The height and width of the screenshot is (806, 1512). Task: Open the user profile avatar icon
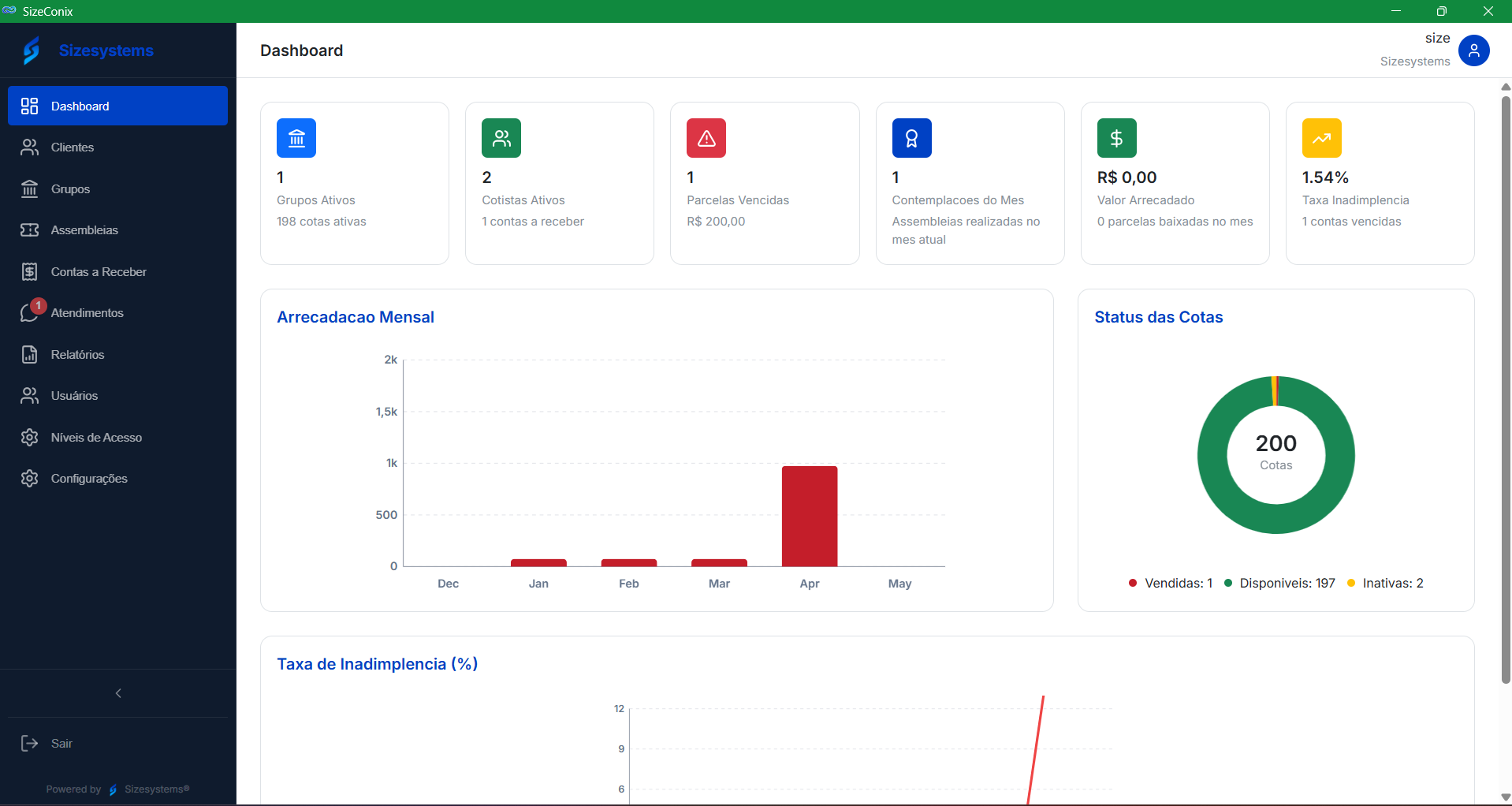pos(1474,50)
